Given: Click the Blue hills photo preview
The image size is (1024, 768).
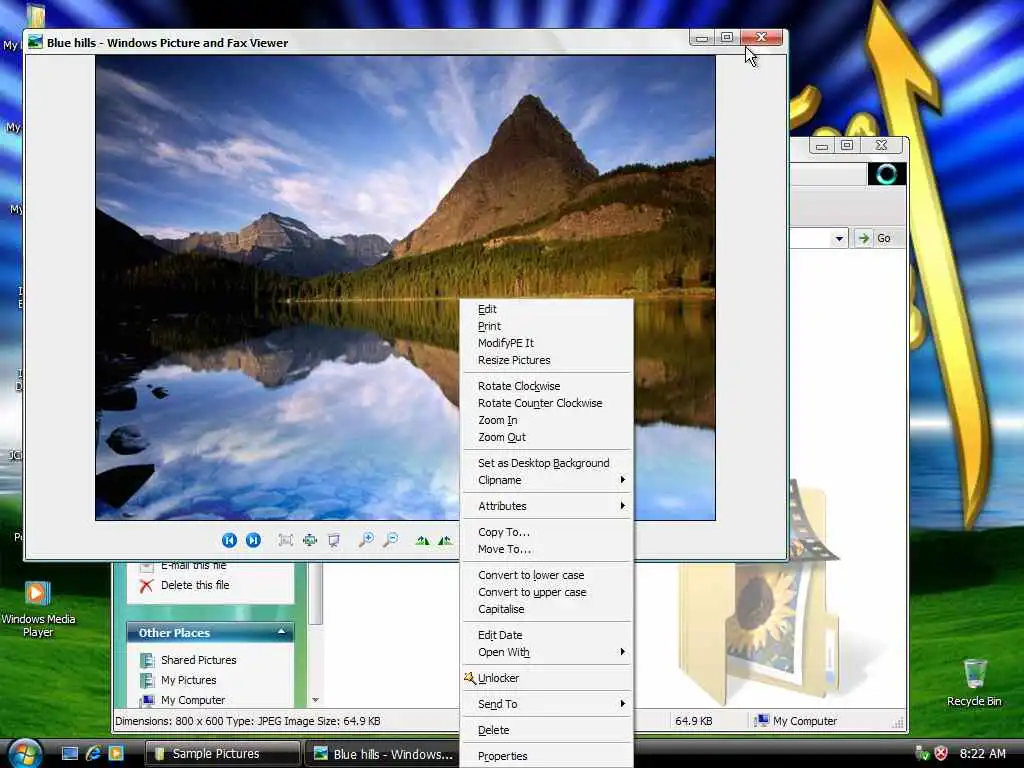Looking at the screenshot, I should [x=405, y=287].
